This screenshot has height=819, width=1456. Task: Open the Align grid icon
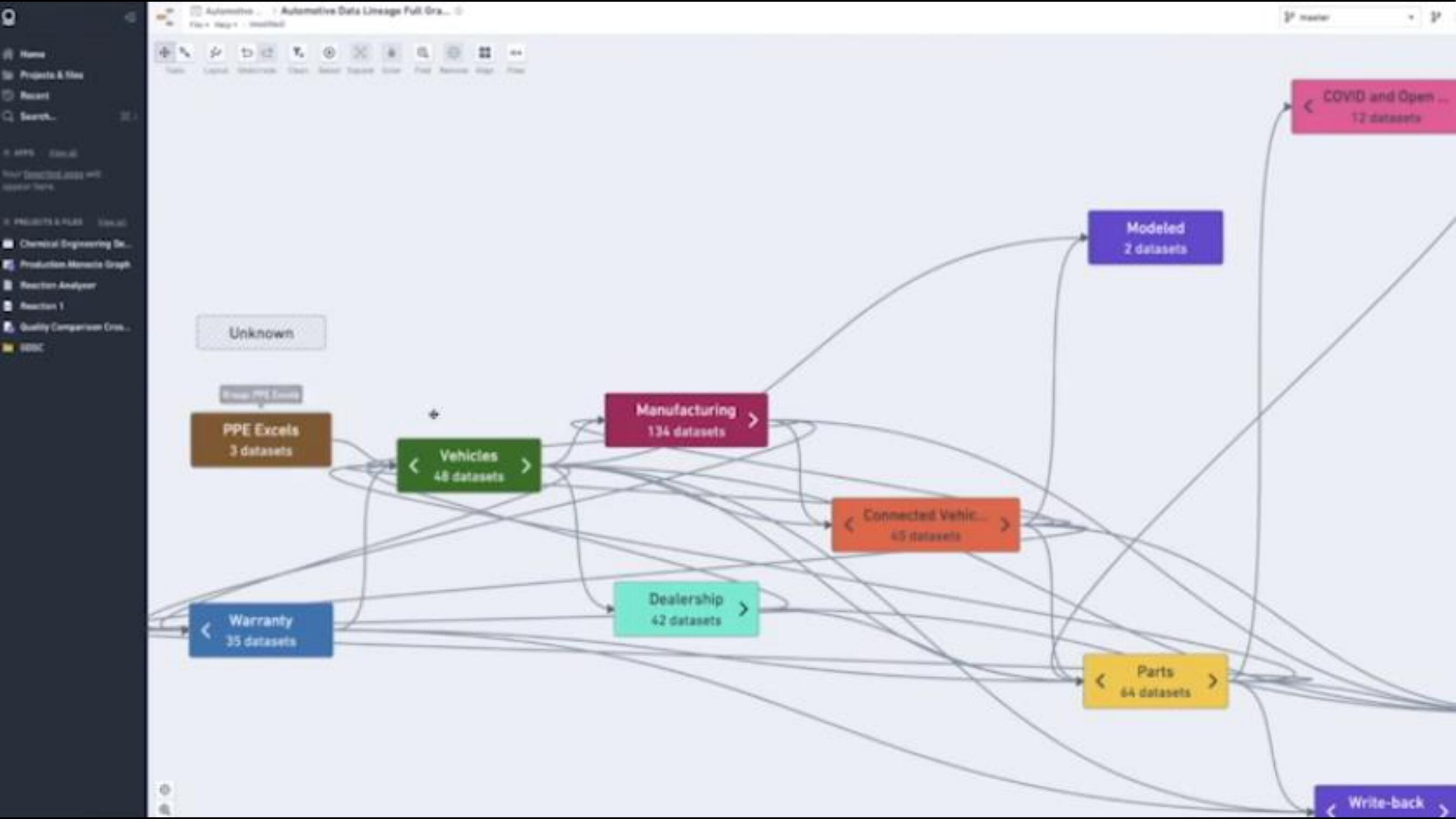tap(484, 52)
